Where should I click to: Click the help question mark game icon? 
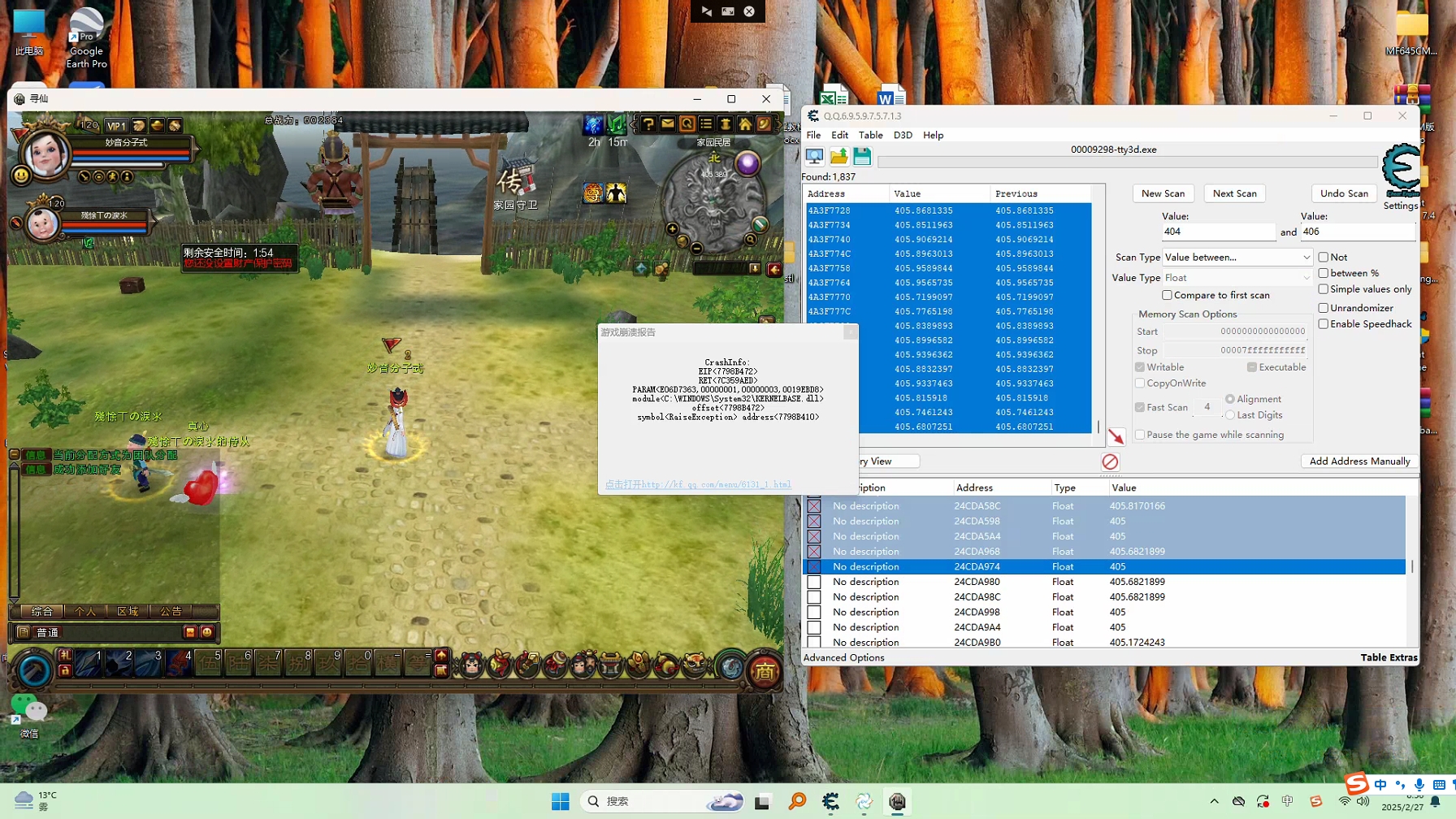click(x=648, y=123)
